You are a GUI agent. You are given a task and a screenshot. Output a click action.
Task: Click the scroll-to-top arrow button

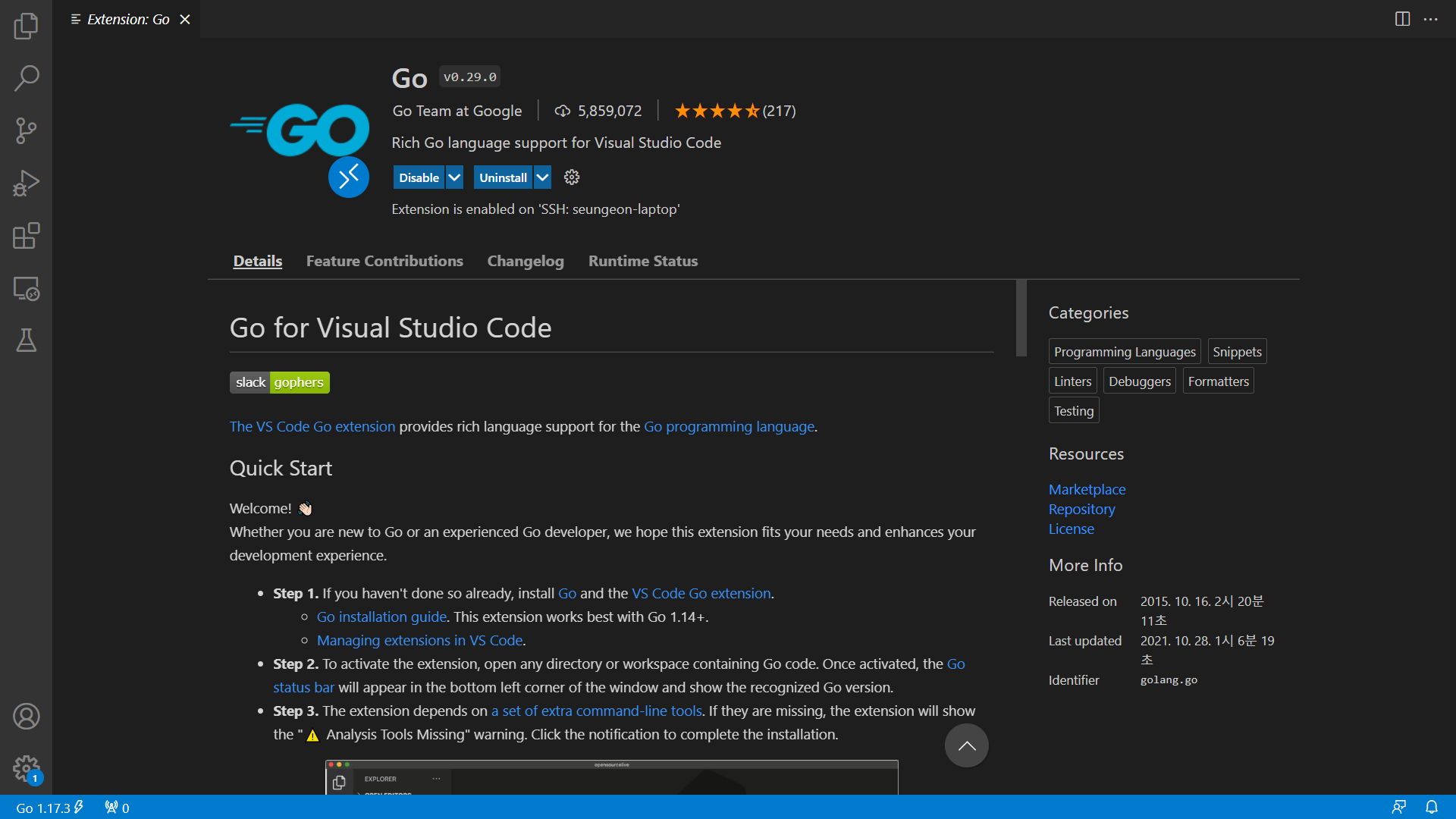point(966,745)
